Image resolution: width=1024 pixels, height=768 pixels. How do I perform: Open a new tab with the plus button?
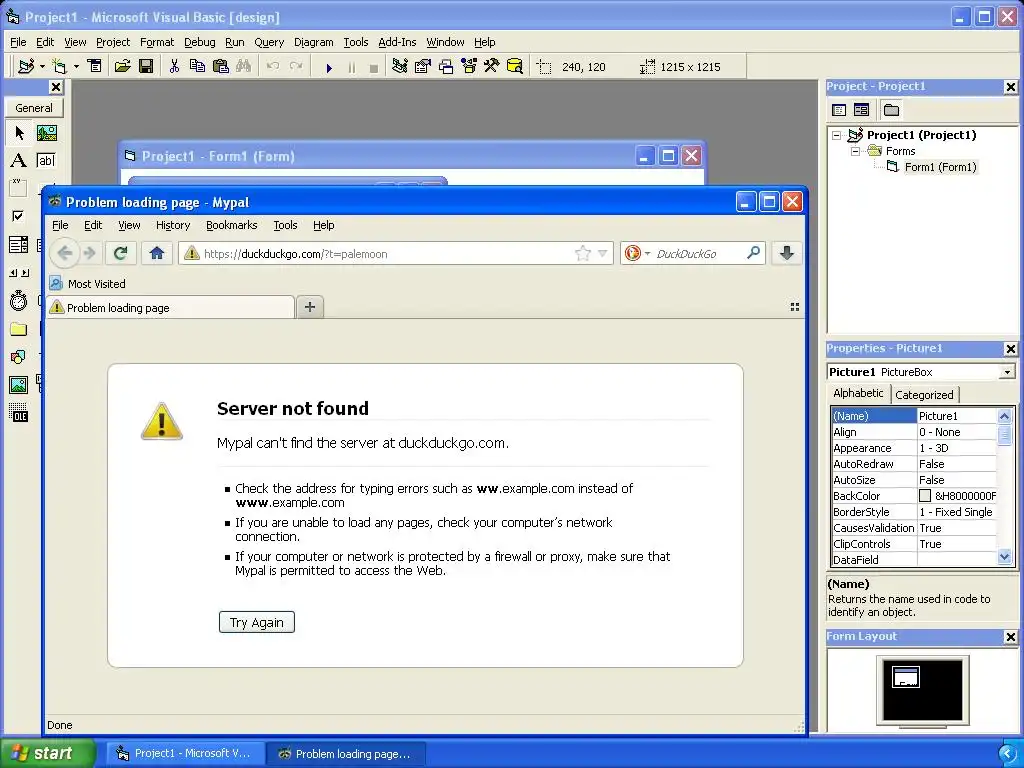tap(310, 307)
